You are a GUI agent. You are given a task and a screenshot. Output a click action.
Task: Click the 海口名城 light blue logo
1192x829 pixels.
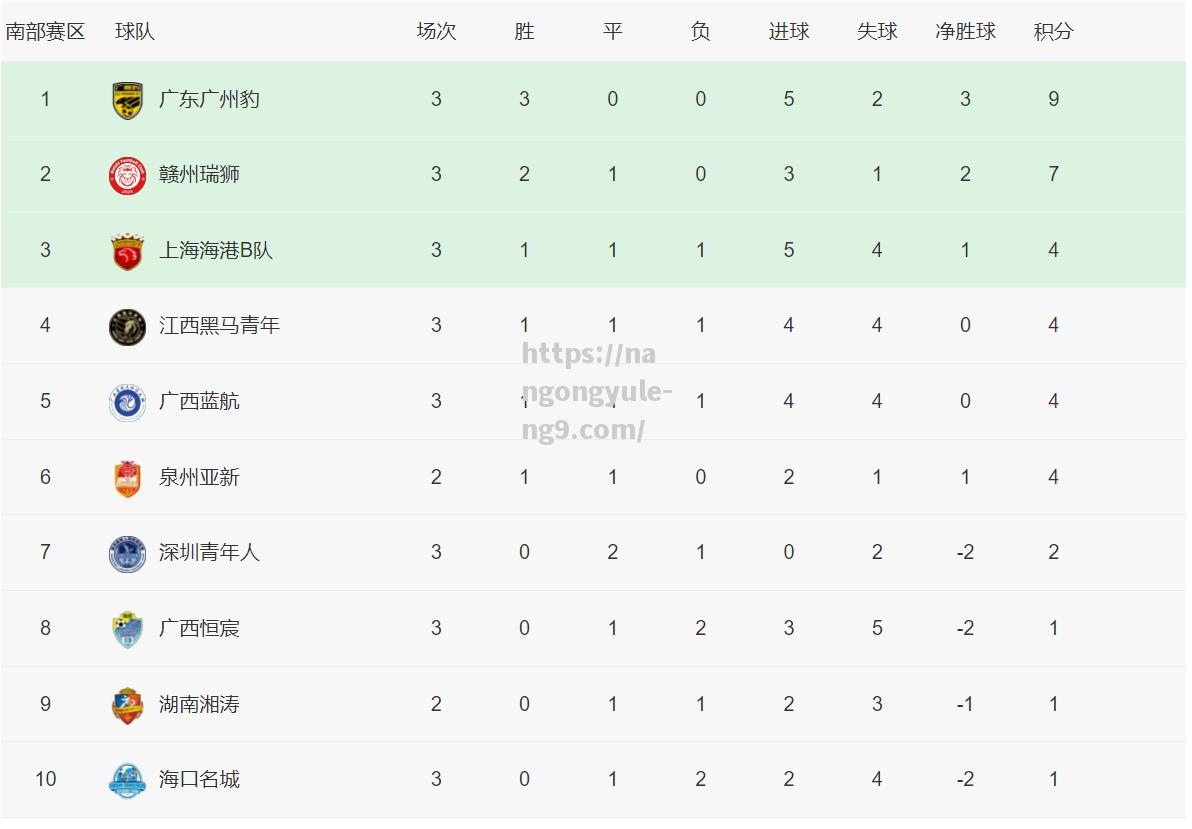128,780
